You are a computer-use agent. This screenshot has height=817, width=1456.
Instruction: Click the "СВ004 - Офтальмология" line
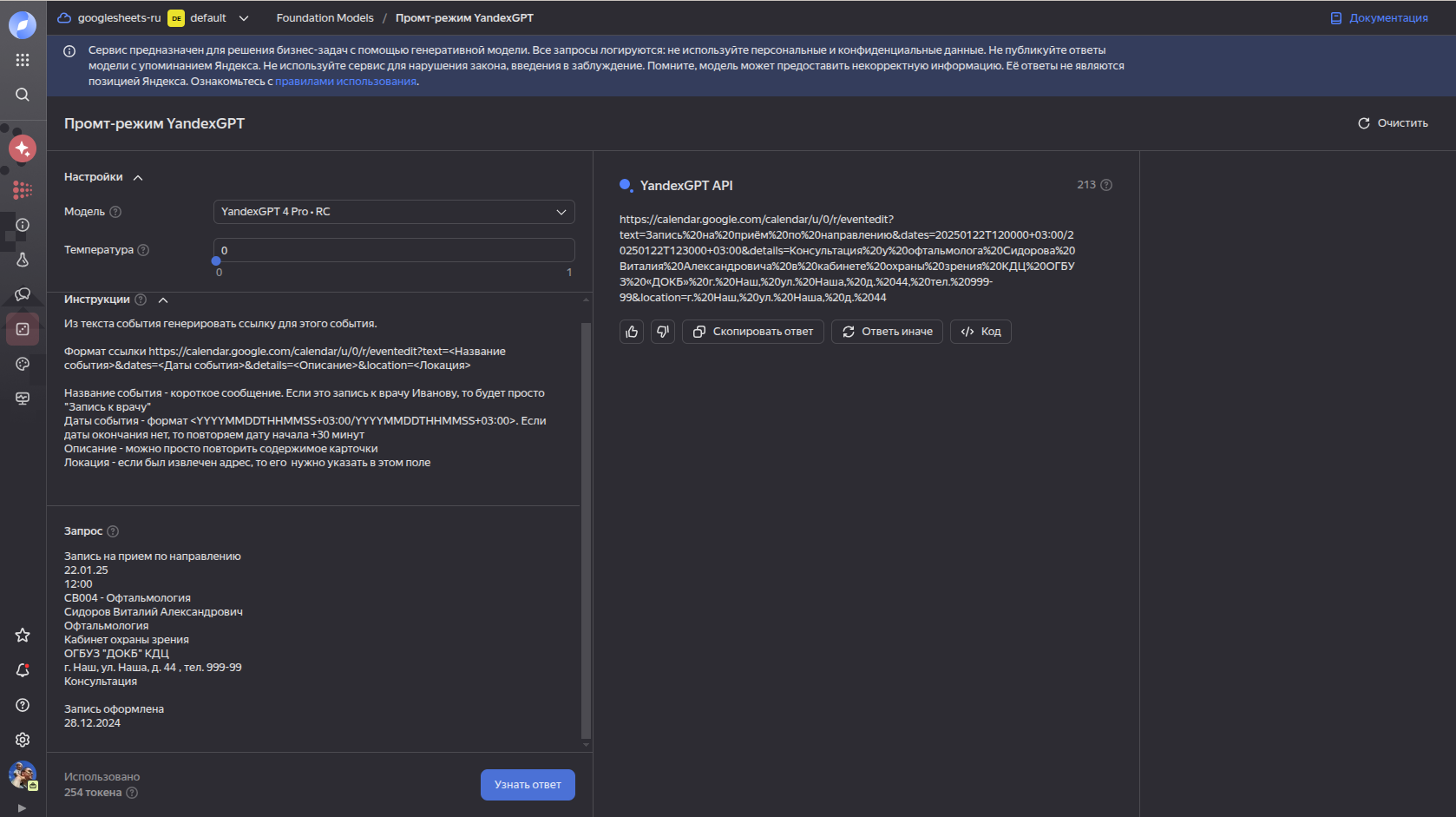(128, 598)
